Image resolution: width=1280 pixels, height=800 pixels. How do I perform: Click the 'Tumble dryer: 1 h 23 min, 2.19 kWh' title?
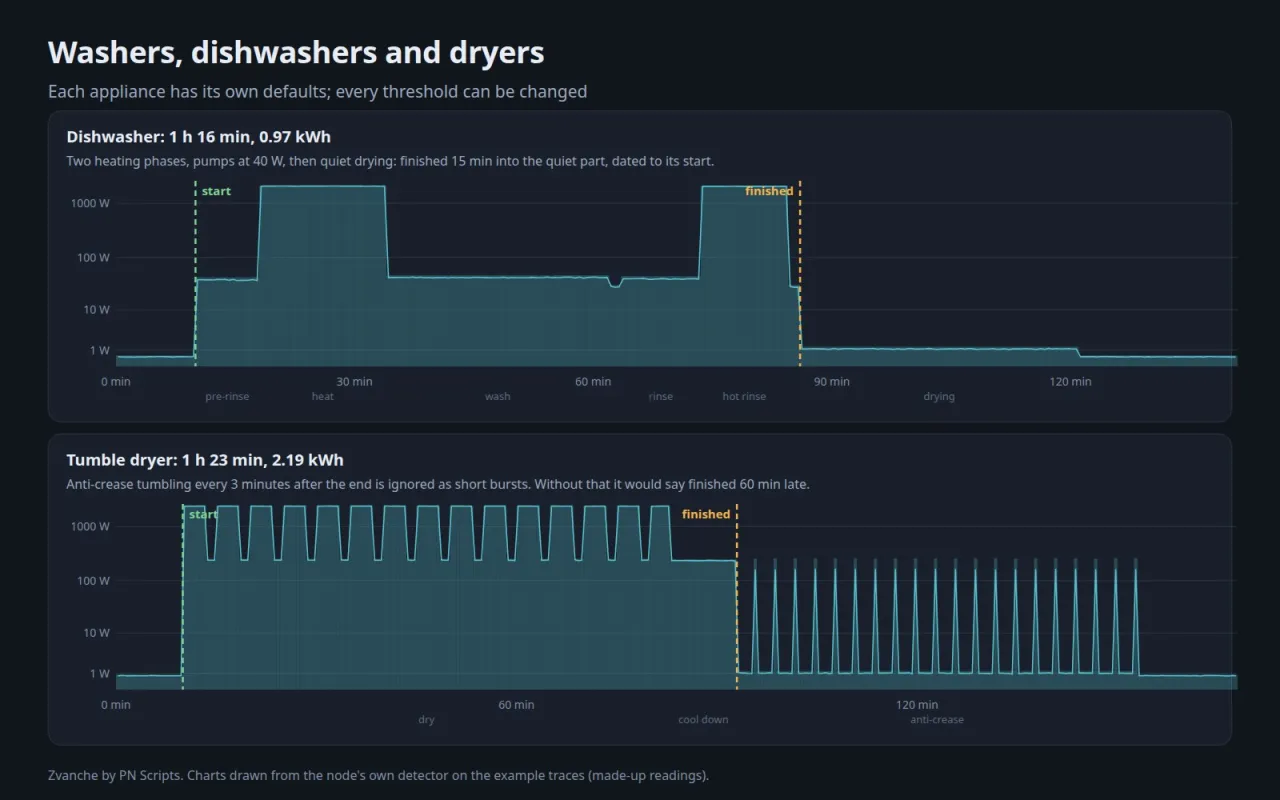coord(205,460)
